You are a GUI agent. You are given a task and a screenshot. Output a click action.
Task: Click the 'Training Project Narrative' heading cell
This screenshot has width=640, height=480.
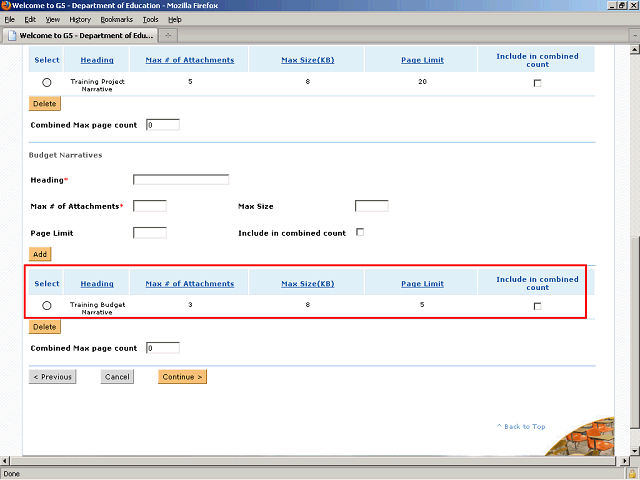coord(97,85)
